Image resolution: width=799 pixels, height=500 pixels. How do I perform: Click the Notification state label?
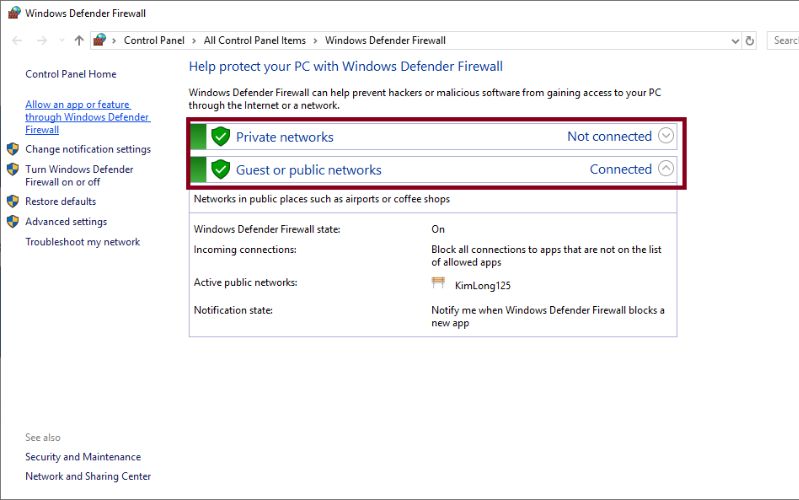pos(233,310)
